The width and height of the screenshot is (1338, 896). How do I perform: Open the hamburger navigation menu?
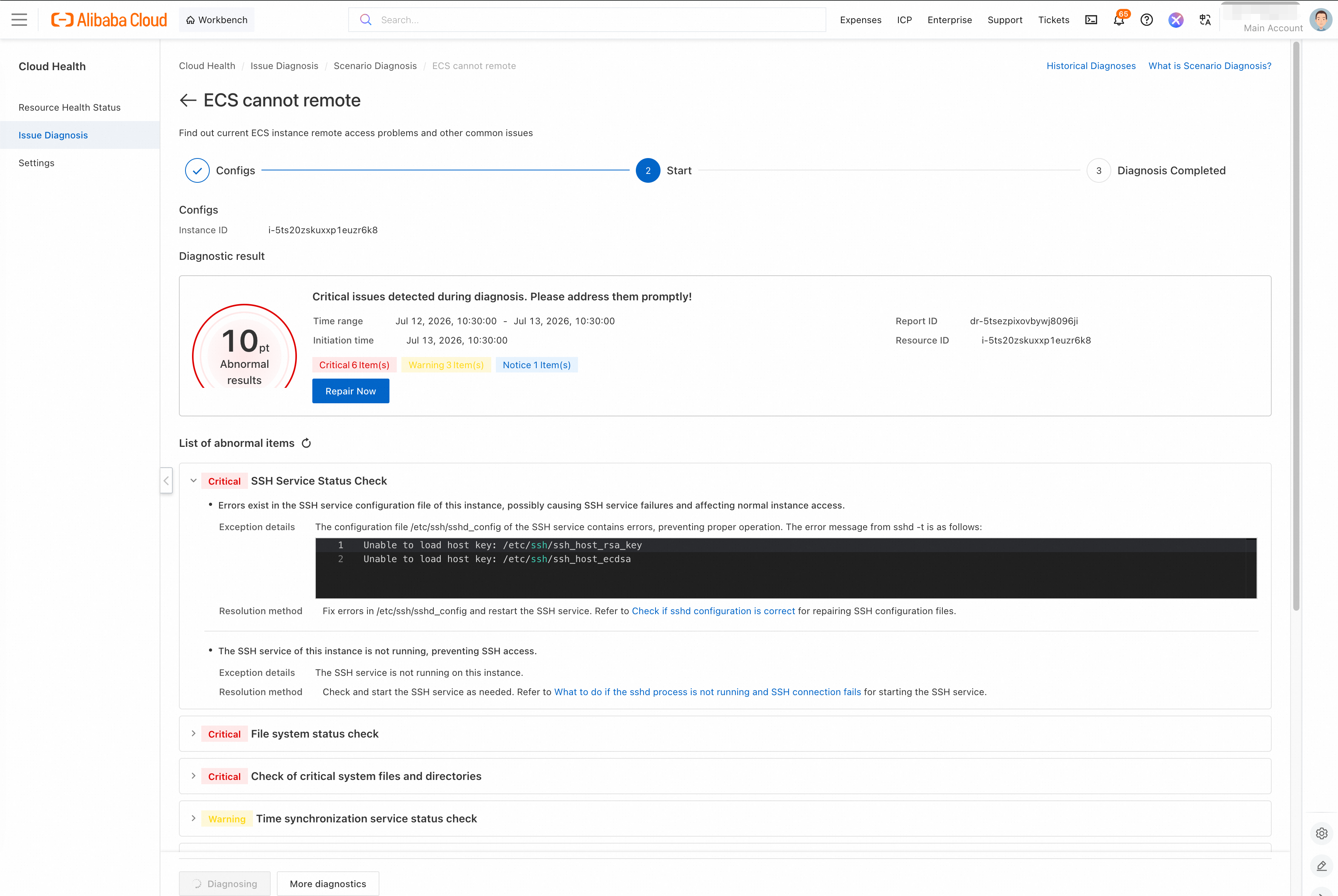(19, 20)
